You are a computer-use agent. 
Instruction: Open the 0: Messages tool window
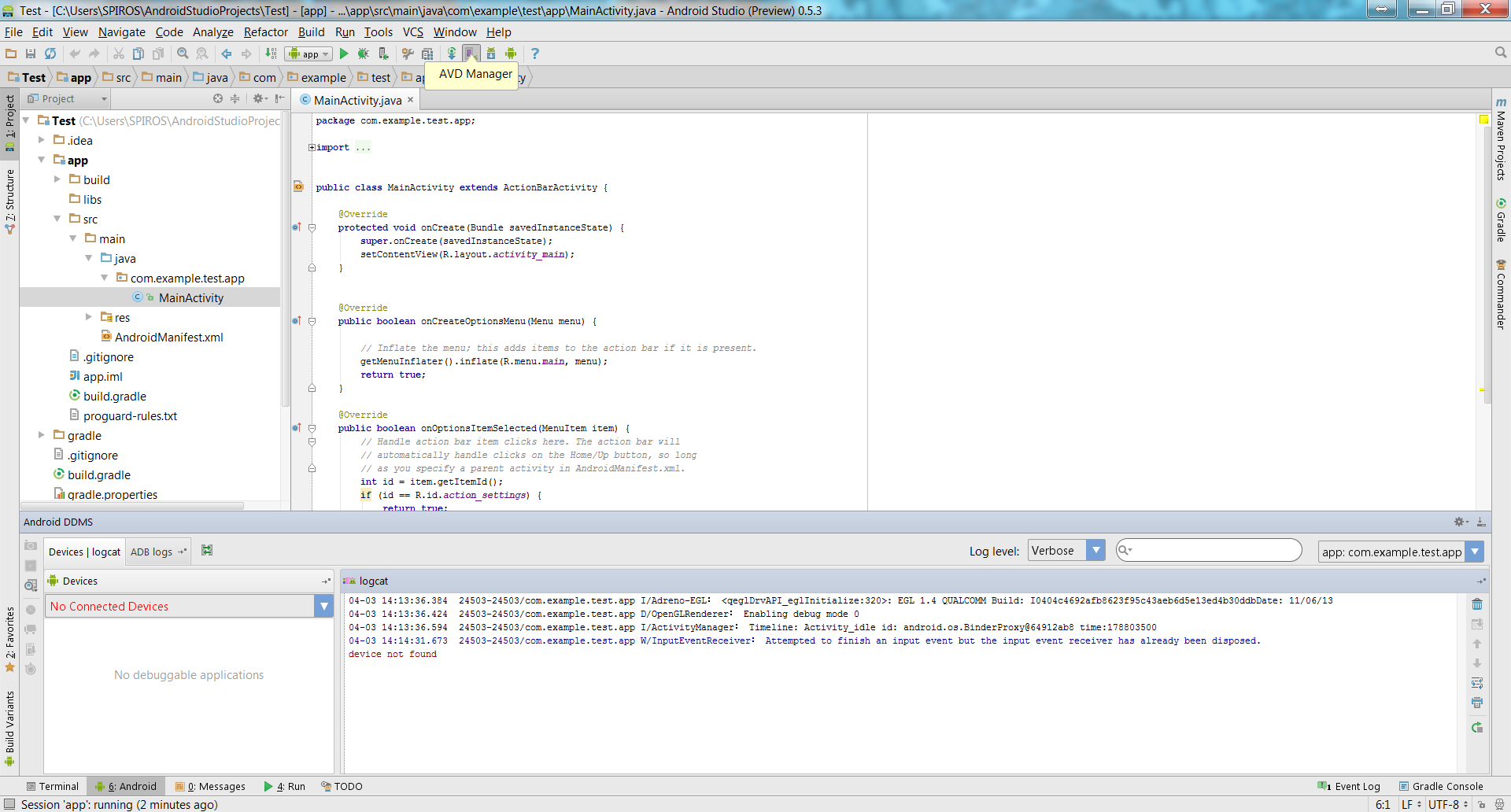tap(210, 786)
